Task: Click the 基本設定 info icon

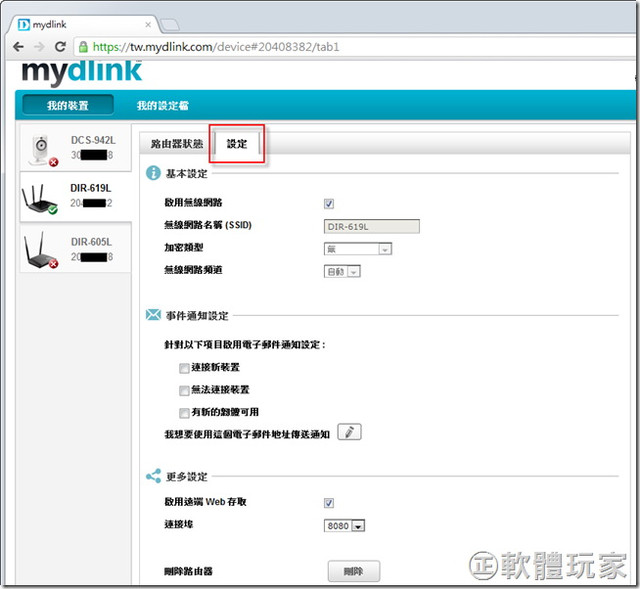Action: (x=153, y=173)
